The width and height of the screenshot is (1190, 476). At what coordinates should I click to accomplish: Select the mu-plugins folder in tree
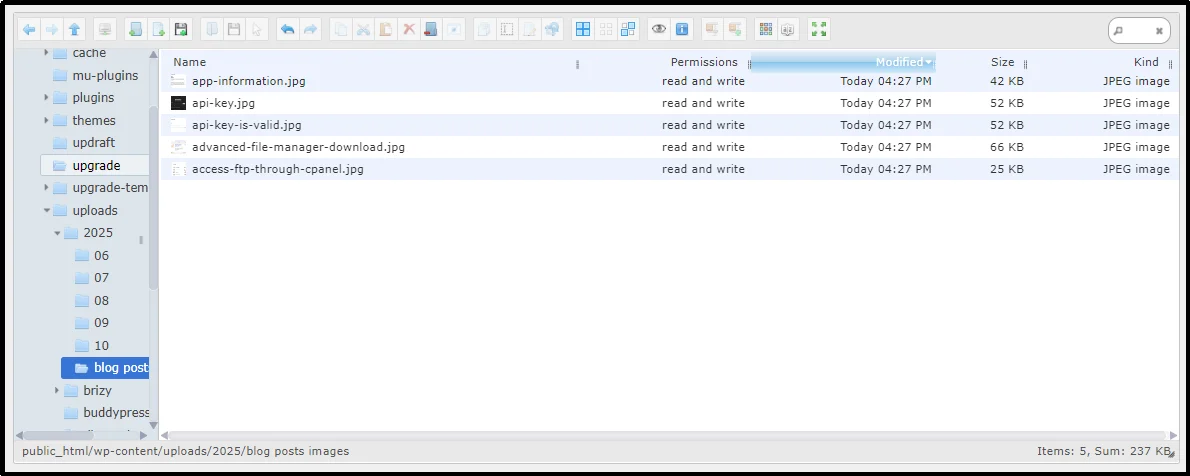pos(95,75)
